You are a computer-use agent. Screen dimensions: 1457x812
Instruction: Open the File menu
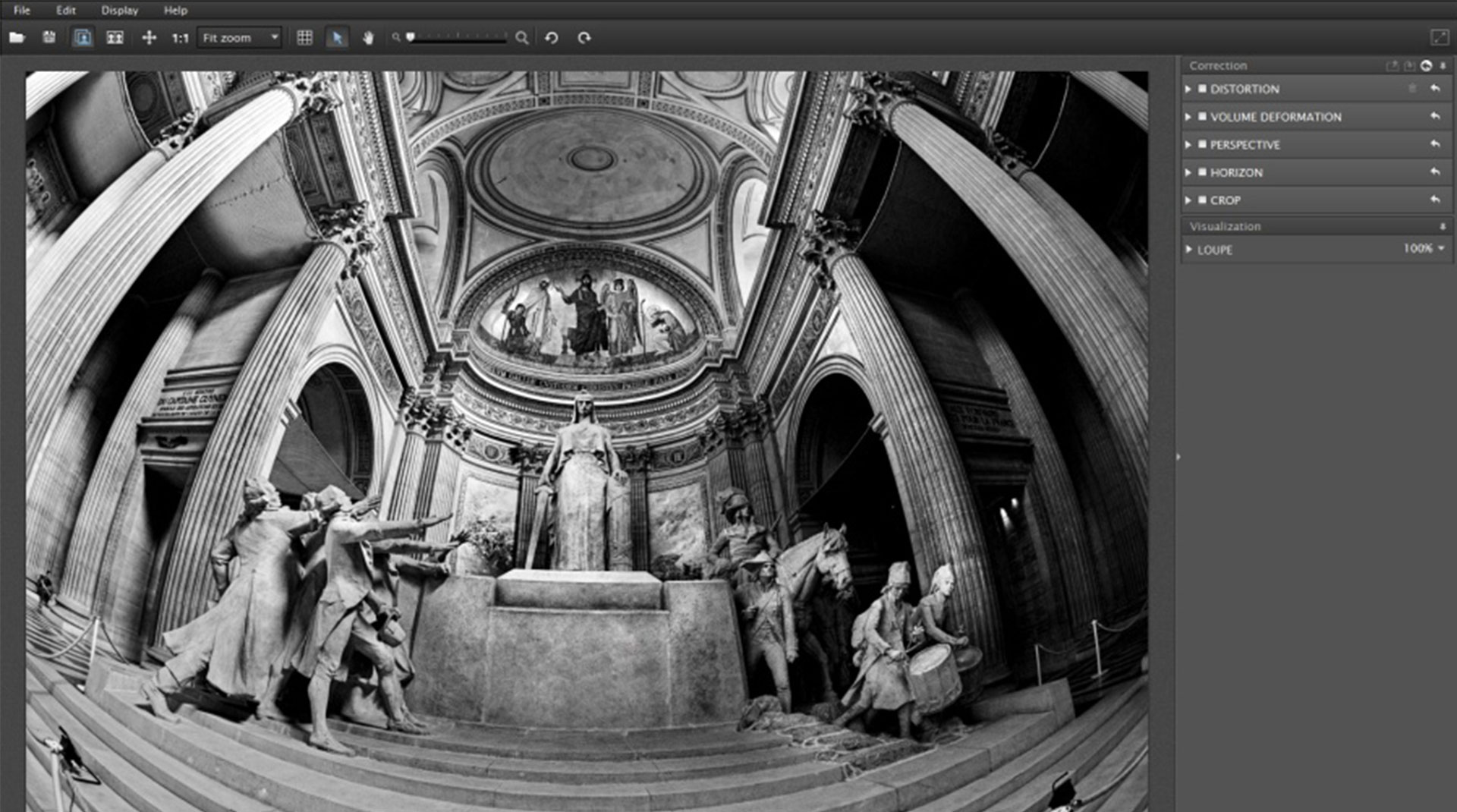point(22,10)
